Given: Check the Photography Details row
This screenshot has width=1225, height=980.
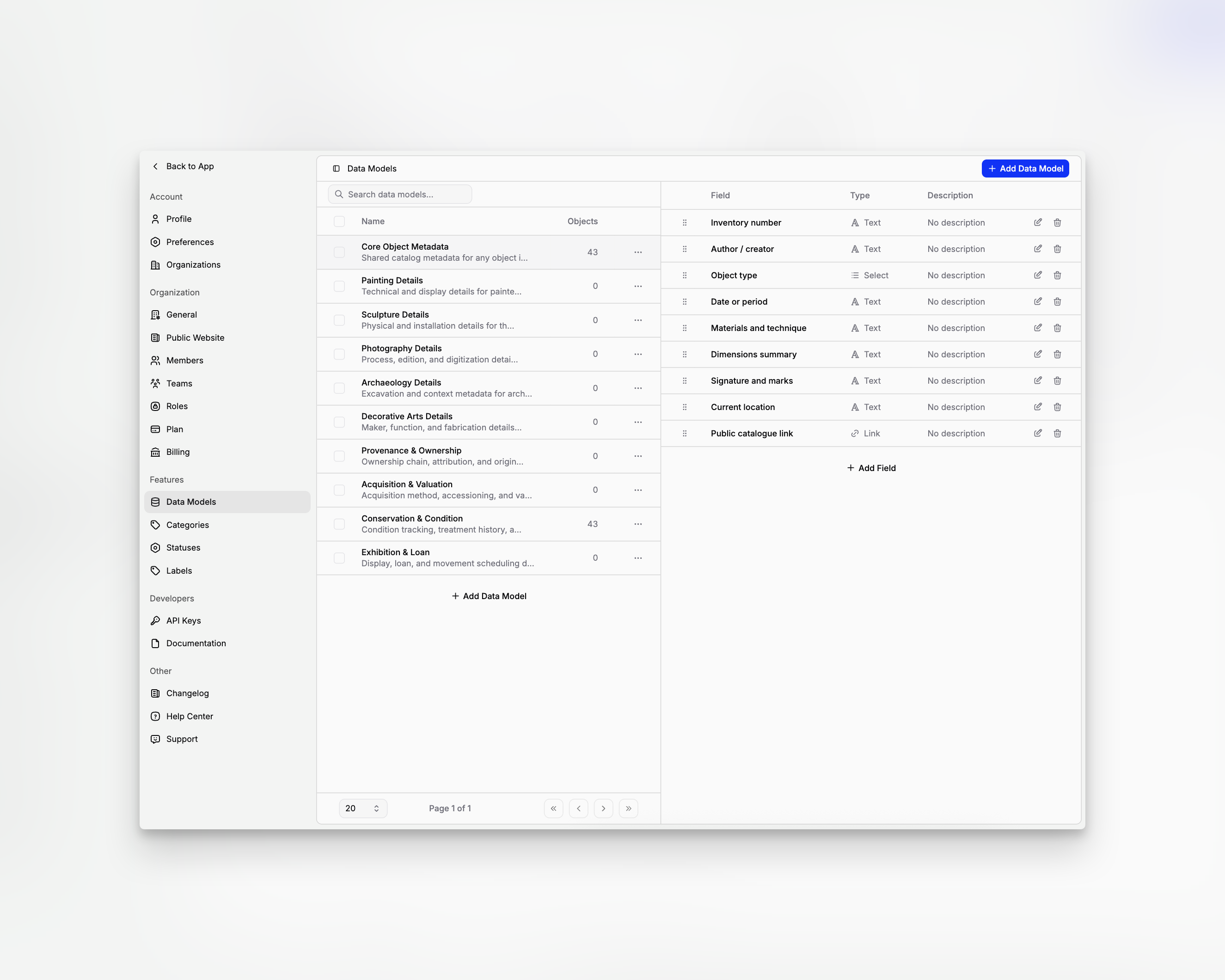Looking at the screenshot, I should tap(339, 354).
